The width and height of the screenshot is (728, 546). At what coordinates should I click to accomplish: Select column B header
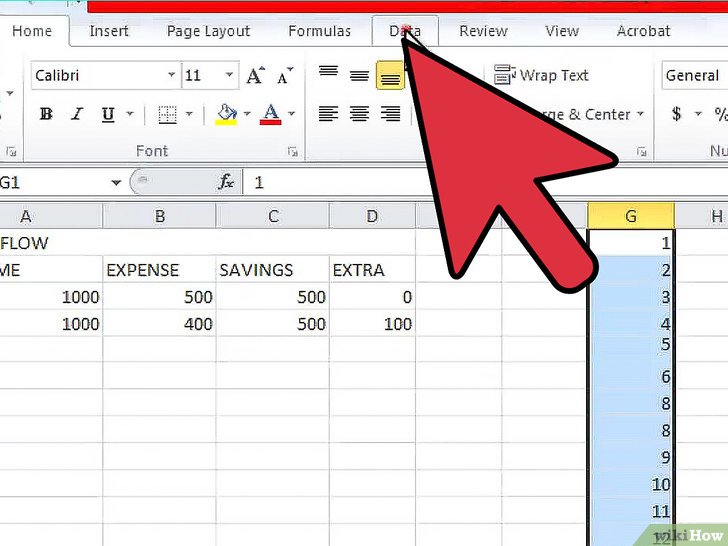coord(159,216)
